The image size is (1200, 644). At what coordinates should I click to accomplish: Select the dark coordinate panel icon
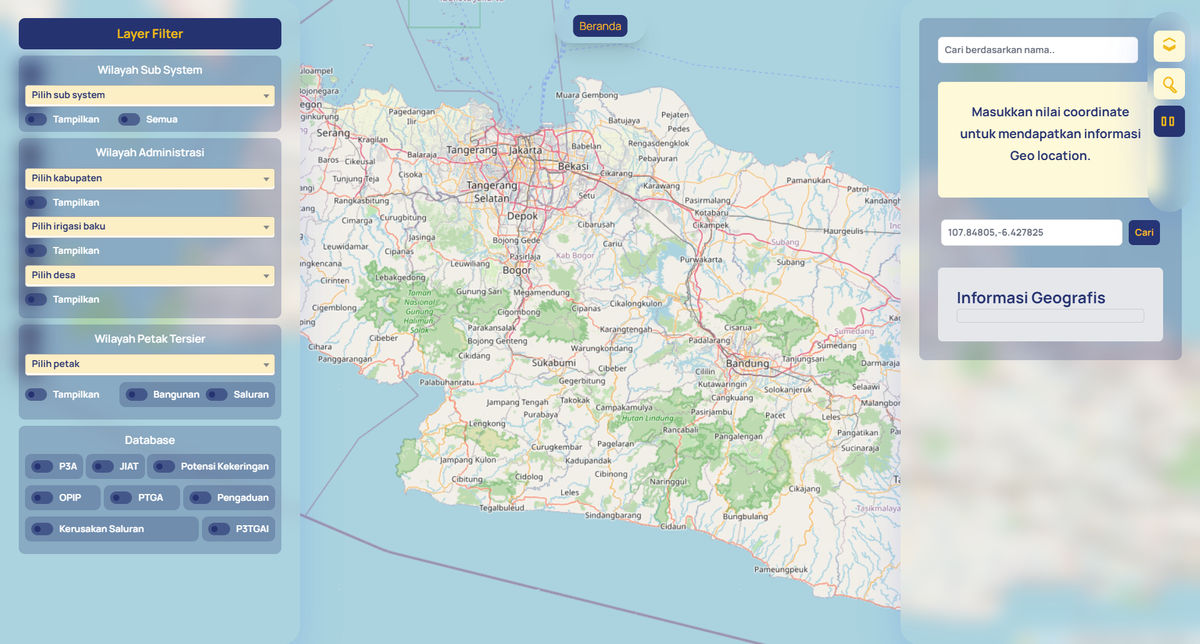click(x=1169, y=122)
